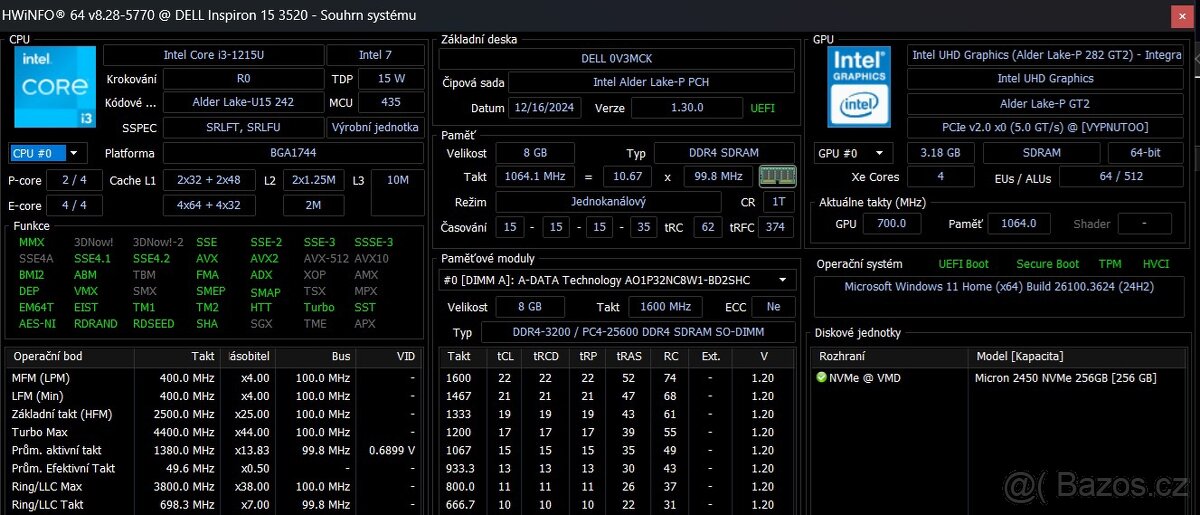Click the green NVMe drive status checkmark

pyautogui.click(x=822, y=378)
